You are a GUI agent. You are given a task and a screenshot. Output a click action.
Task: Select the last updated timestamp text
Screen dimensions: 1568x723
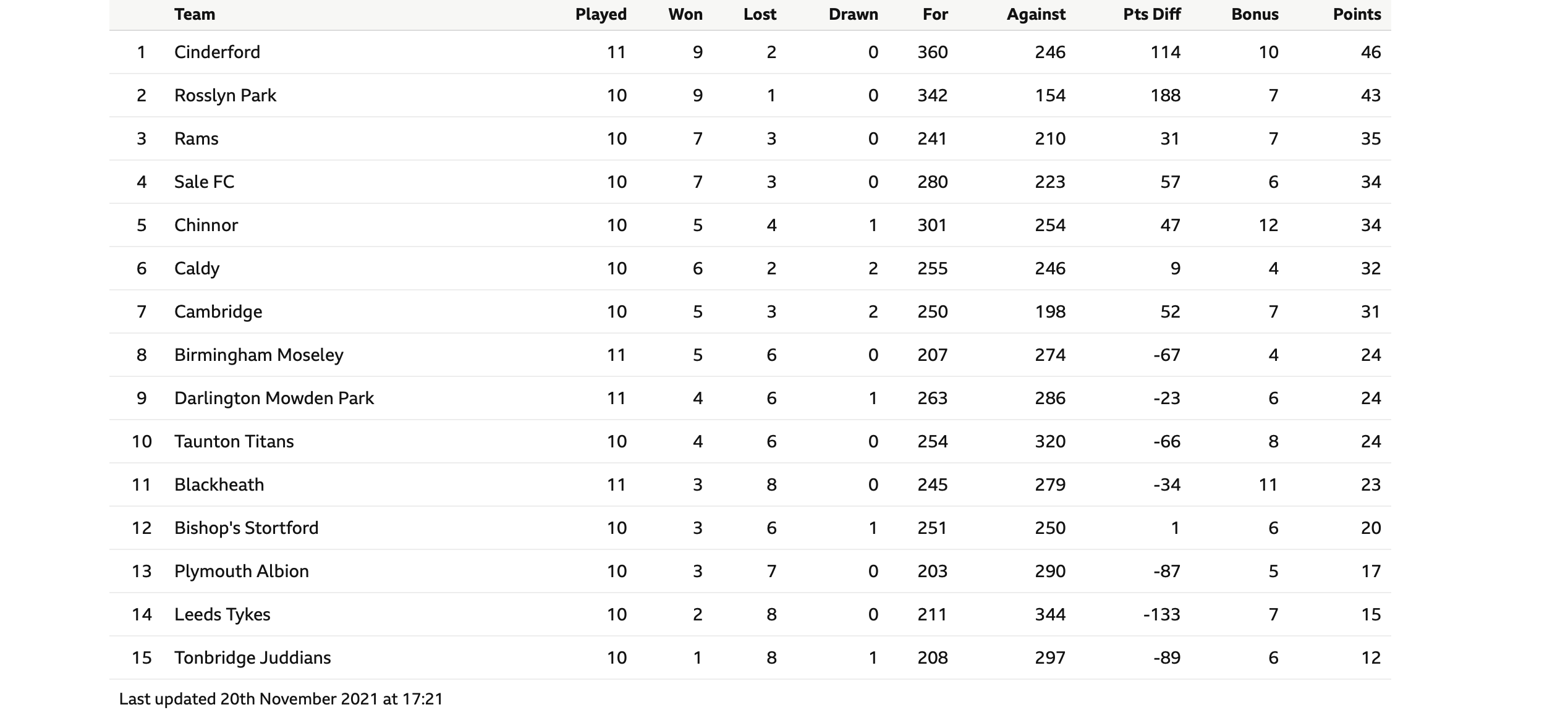281,699
